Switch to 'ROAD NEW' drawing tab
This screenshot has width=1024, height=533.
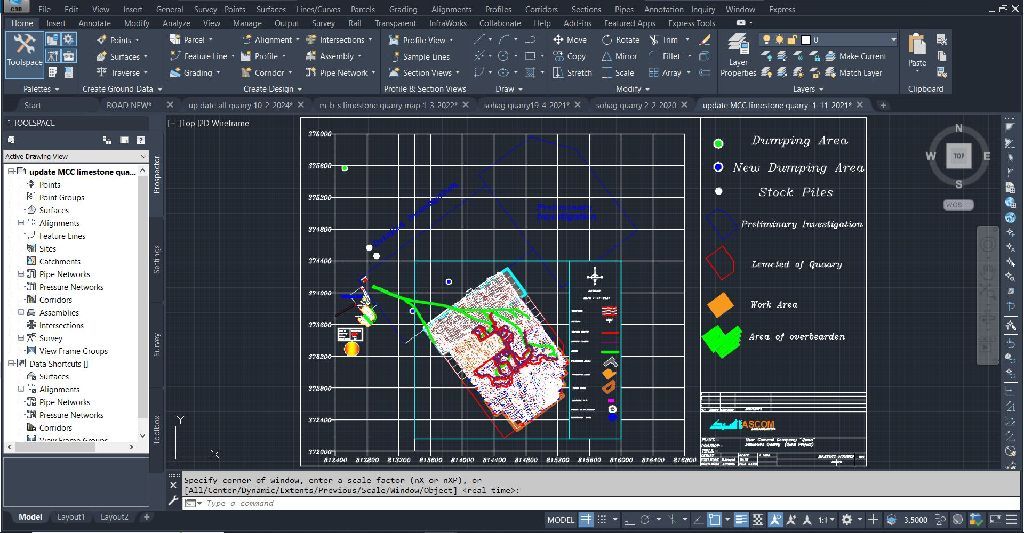point(128,105)
